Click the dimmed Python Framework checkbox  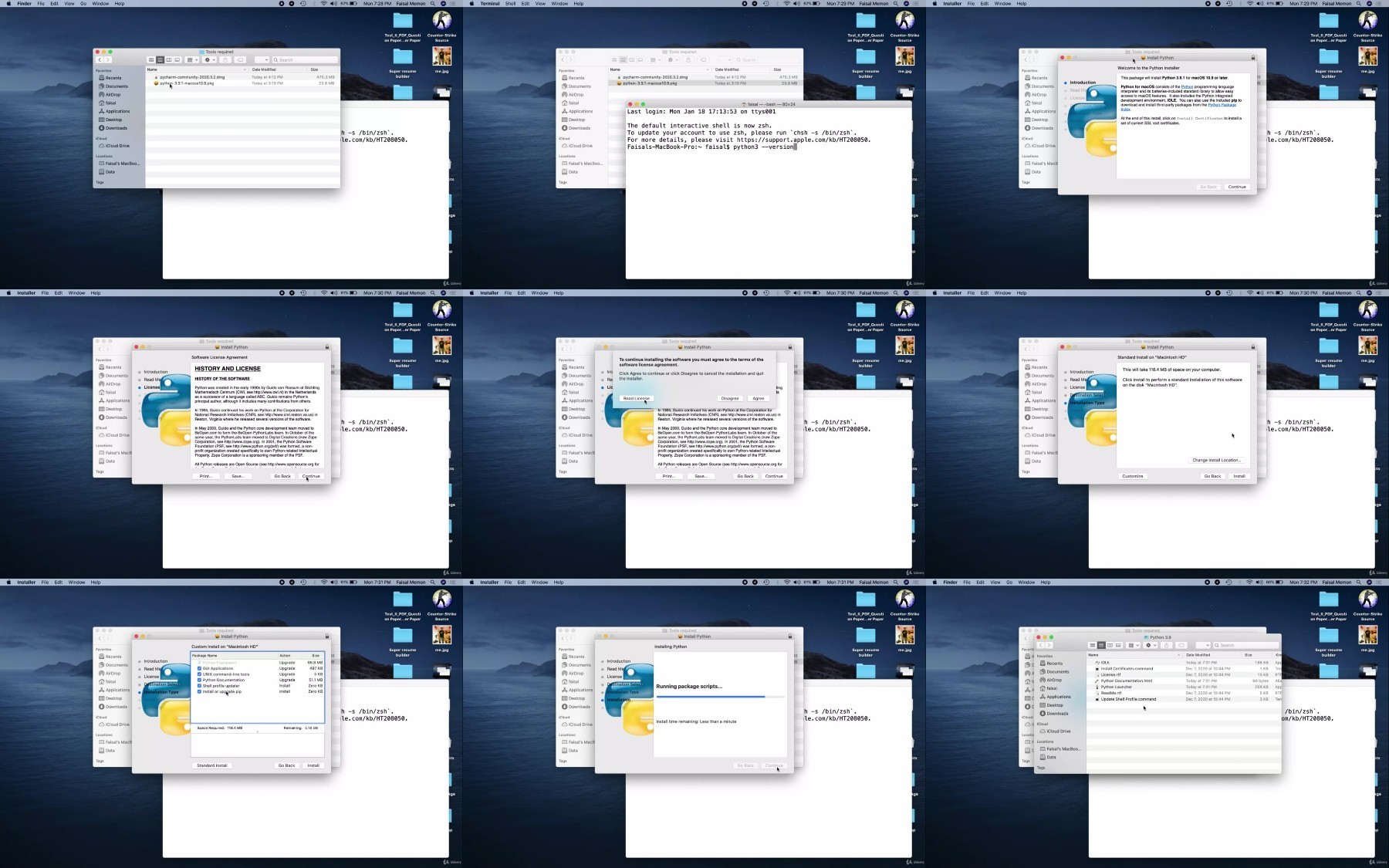click(199, 663)
